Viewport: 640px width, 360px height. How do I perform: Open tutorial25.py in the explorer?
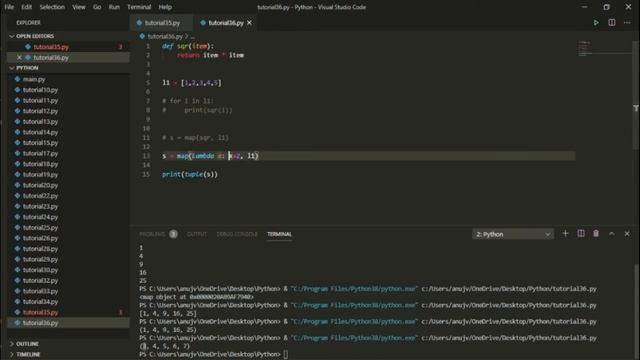tap(69, 228)
